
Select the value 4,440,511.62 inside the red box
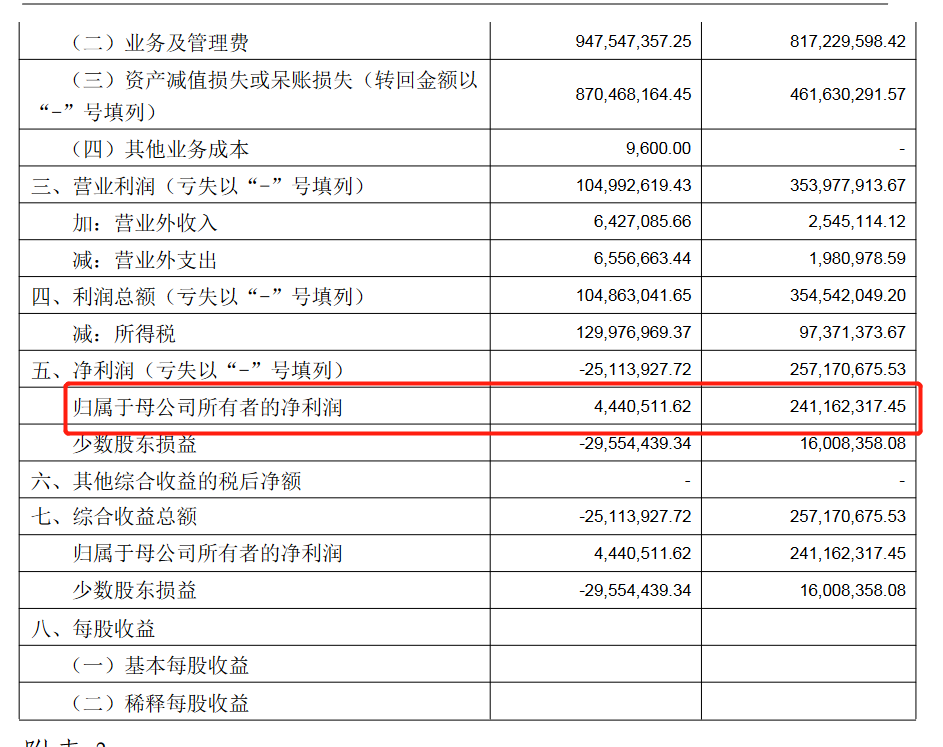coord(645,407)
